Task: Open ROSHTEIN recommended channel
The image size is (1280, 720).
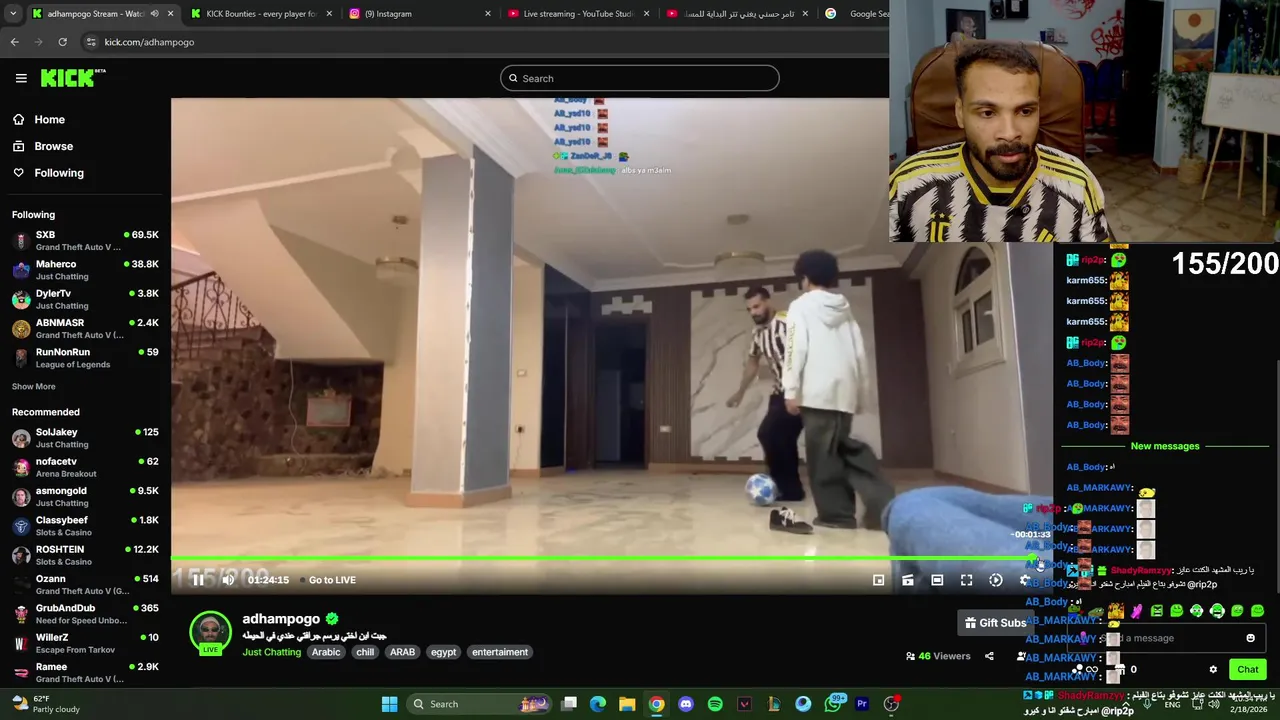Action: (85, 555)
